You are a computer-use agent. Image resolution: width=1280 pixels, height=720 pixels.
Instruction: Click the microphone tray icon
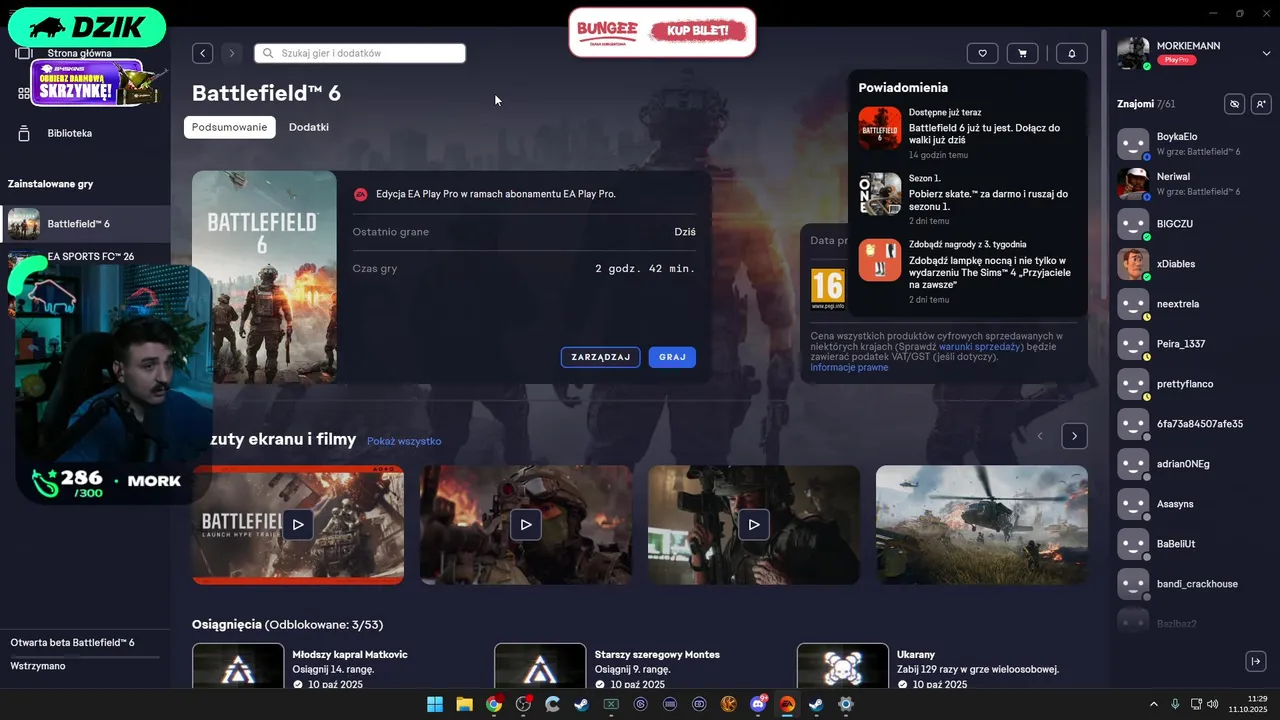1175,704
